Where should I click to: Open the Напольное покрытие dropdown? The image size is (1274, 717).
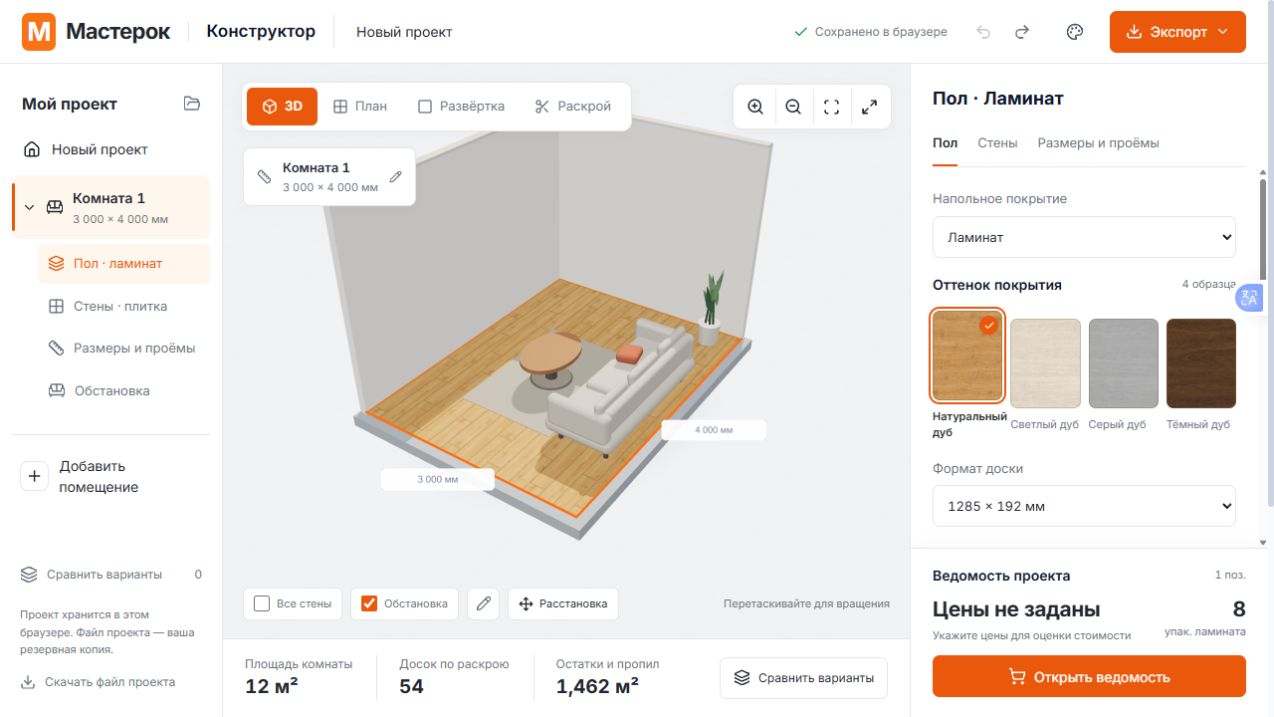(x=1084, y=238)
